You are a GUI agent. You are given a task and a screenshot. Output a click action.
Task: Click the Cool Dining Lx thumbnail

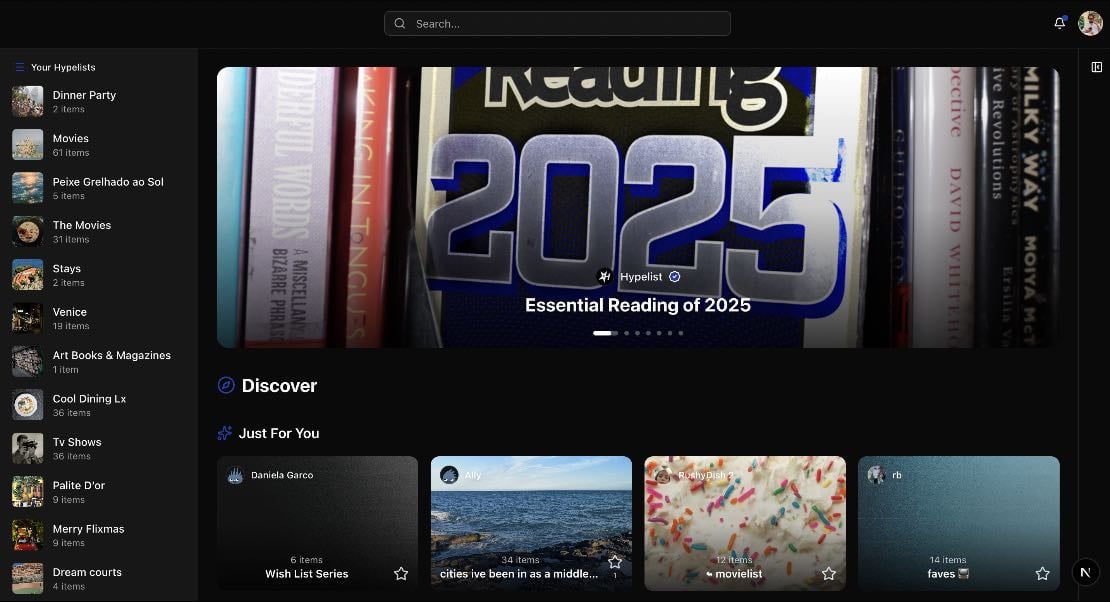(28, 405)
